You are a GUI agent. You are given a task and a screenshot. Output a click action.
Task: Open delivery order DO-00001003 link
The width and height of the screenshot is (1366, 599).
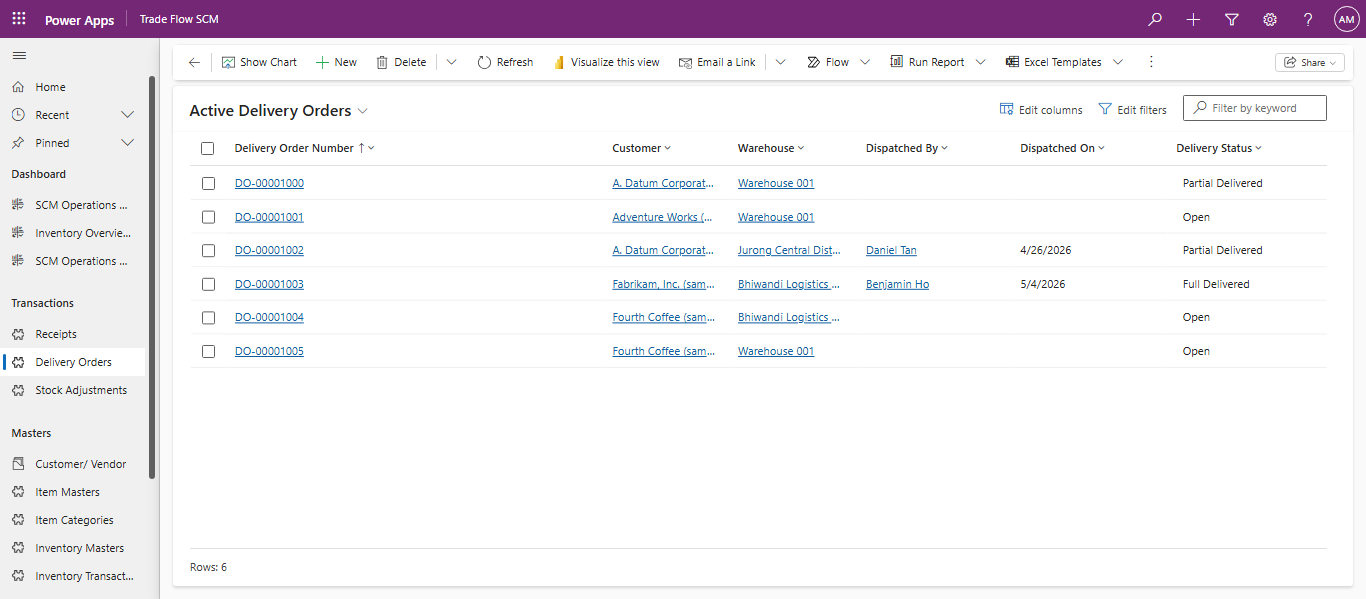(x=269, y=284)
